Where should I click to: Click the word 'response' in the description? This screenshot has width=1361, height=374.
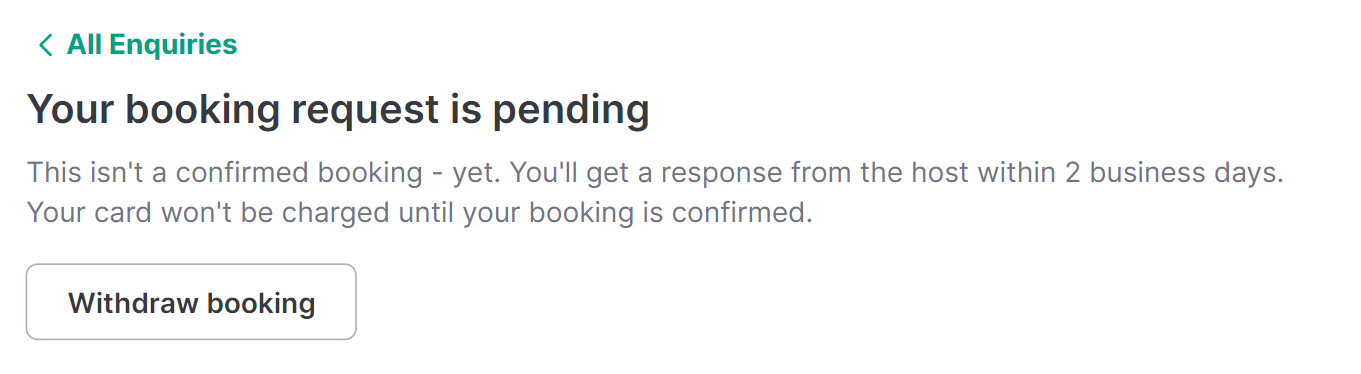(720, 173)
